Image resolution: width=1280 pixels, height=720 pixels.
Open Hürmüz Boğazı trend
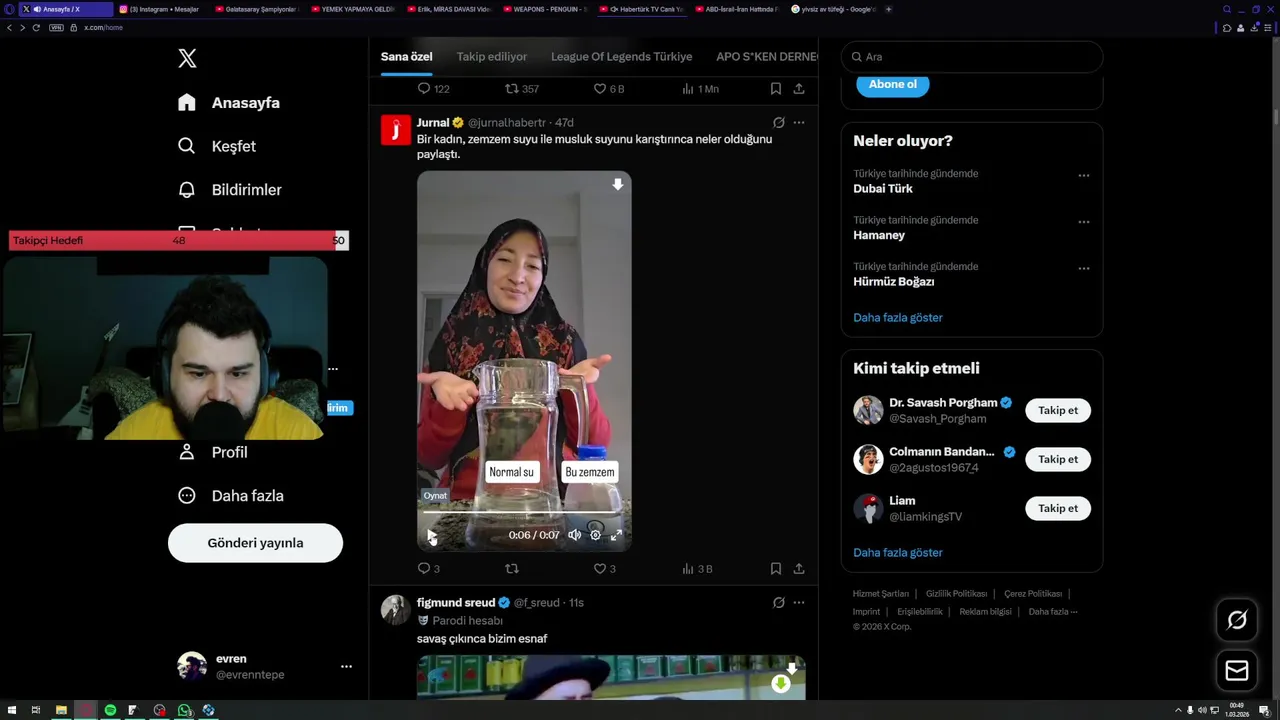[894, 282]
